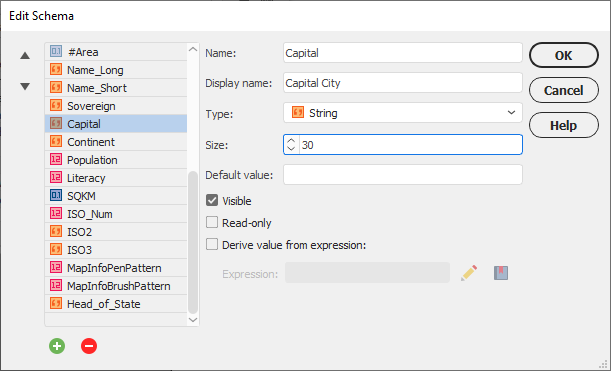Click the green add field icon

tap(57, 346)
